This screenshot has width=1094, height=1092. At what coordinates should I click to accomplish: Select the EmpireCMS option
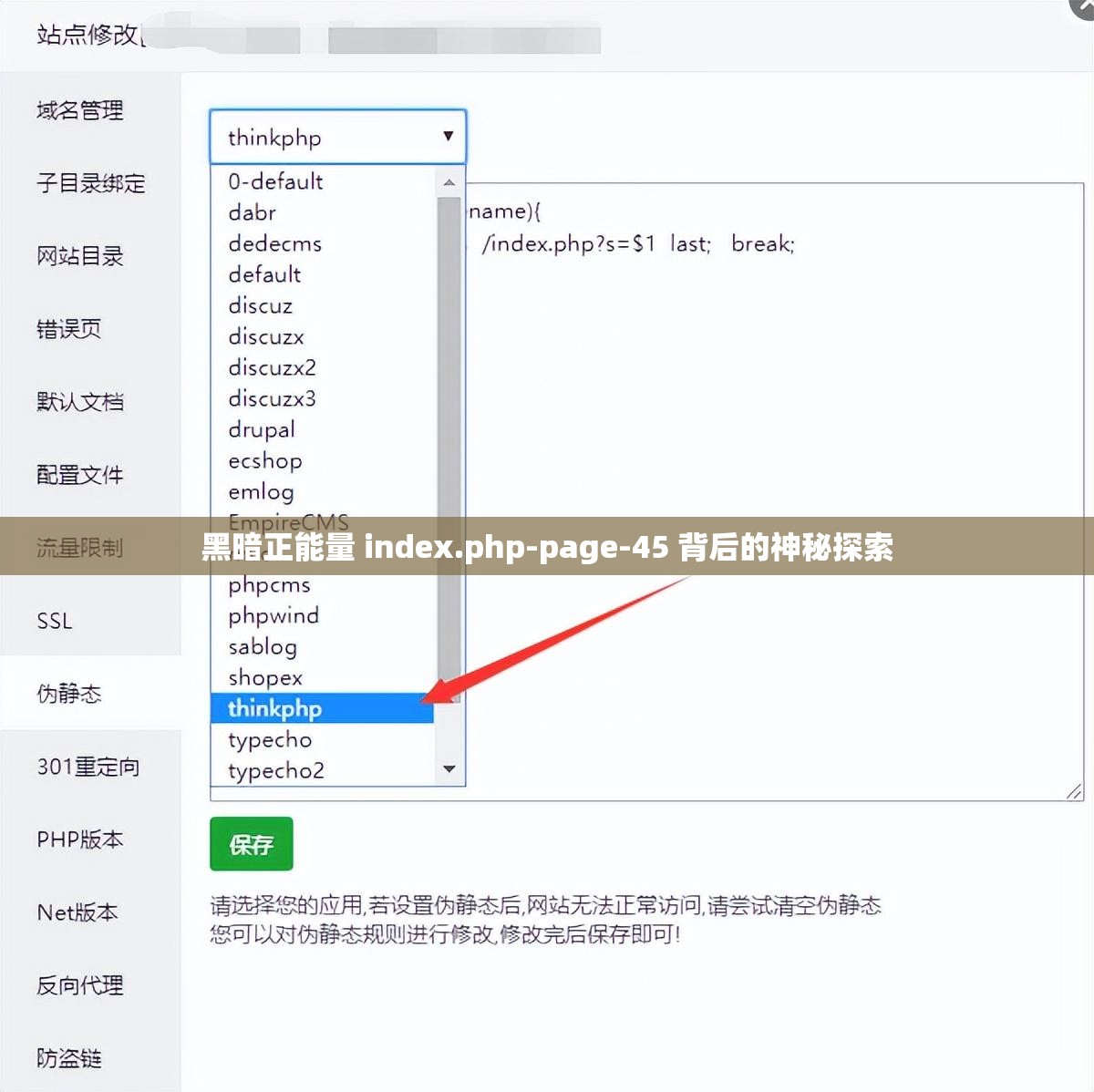(x=288, y=522)
